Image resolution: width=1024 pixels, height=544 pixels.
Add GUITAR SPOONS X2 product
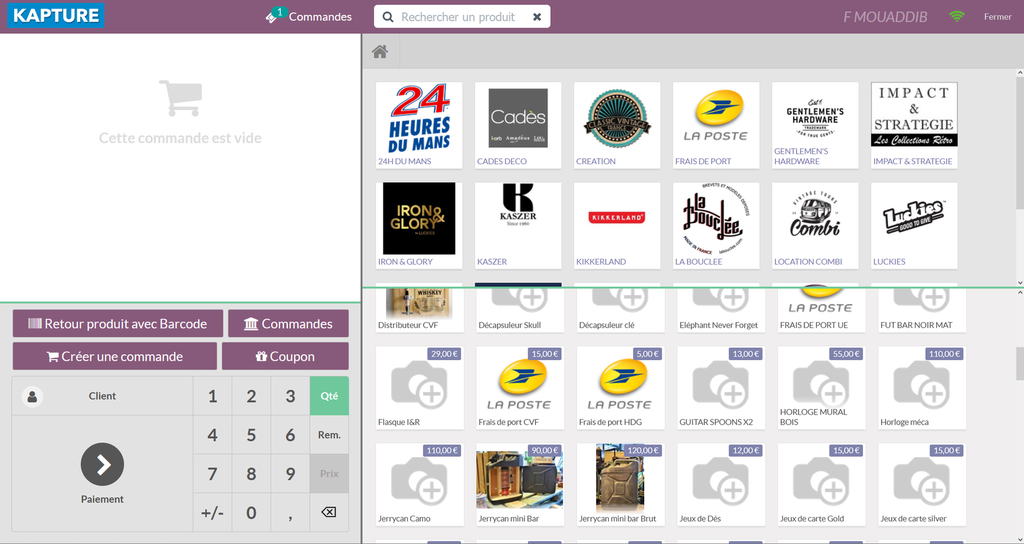click(x=721, y=387)
